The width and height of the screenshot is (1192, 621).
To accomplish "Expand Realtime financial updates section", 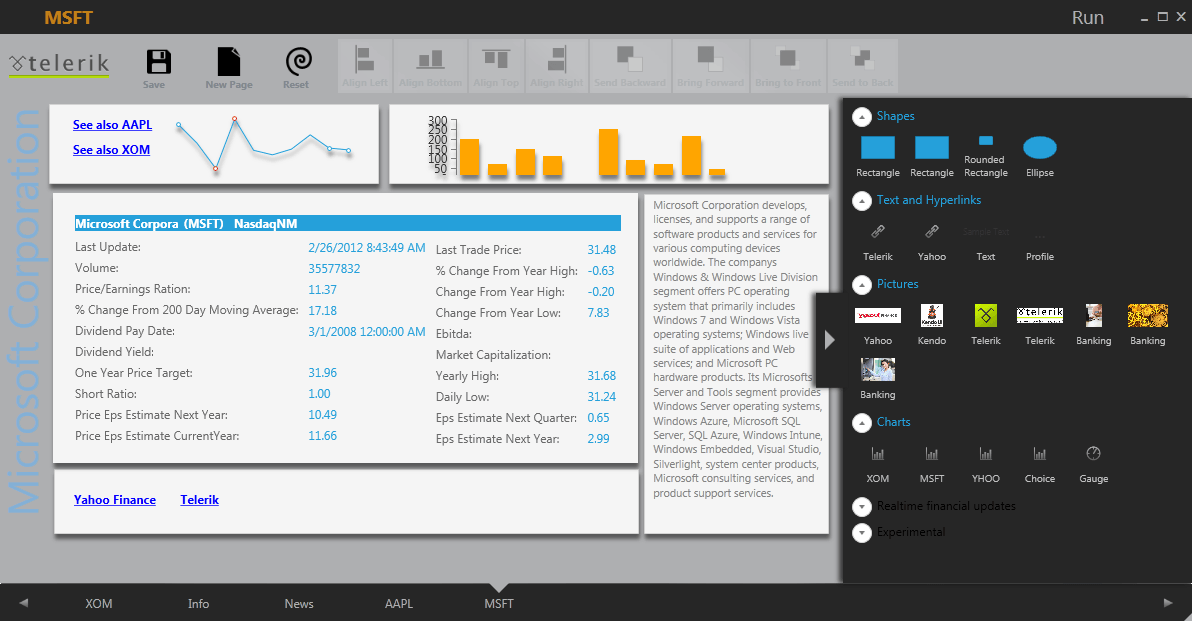I will point(862,506).
